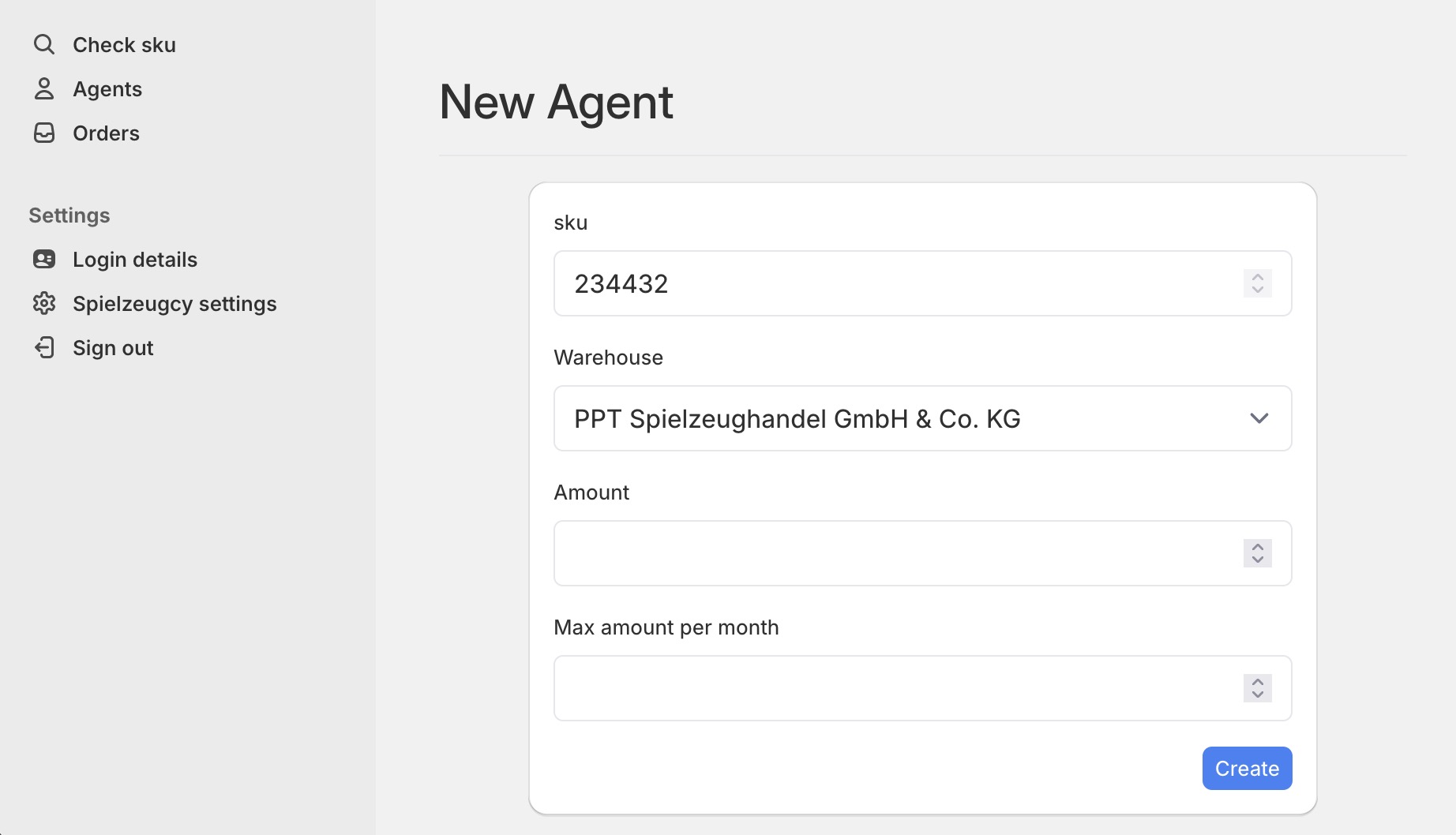Select PPT Spielzeughandel GmbH & Co. KG warehouse
Viewport: 1456px width, 835px height.
coord(922,418)
